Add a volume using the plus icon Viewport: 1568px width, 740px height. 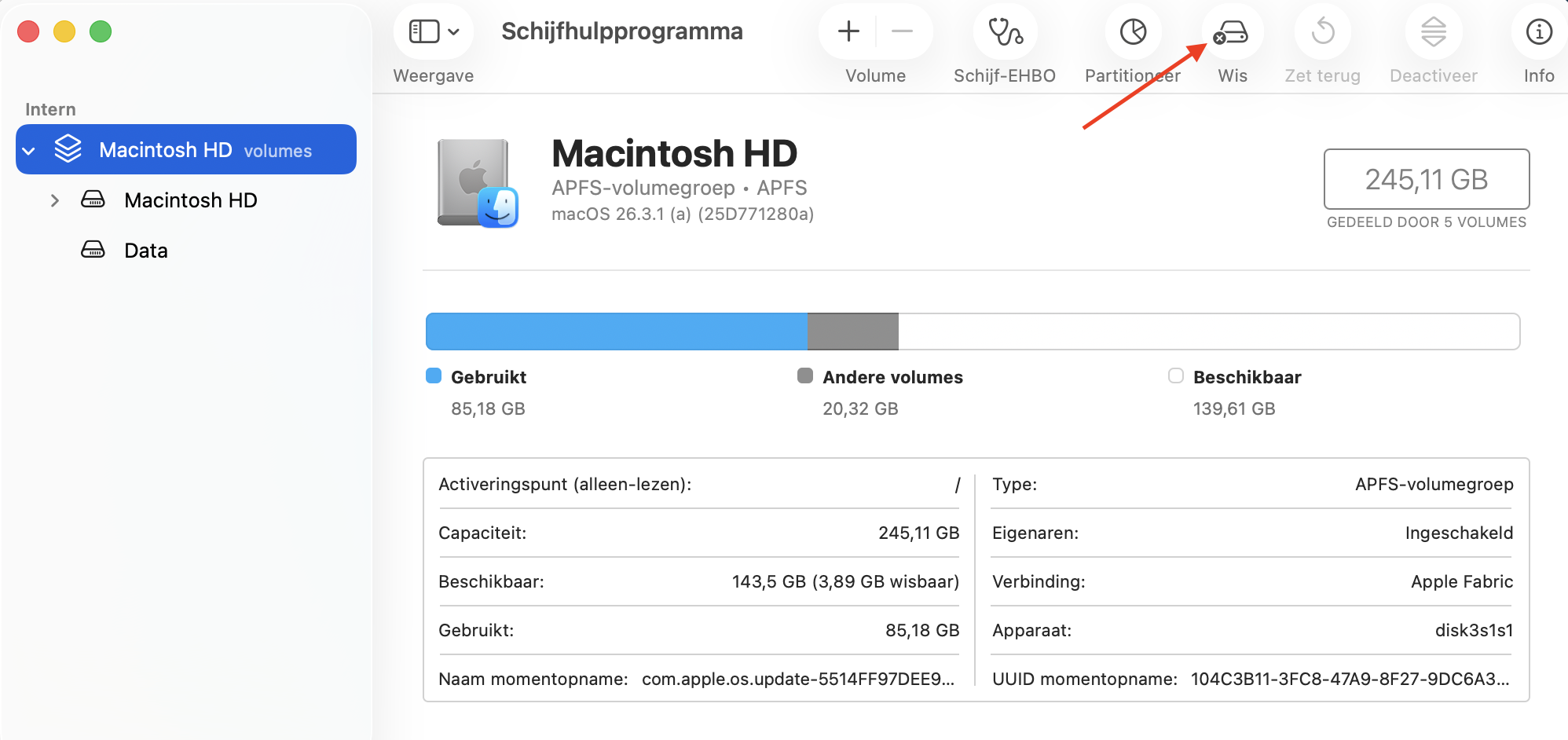(x=848, y=32)
